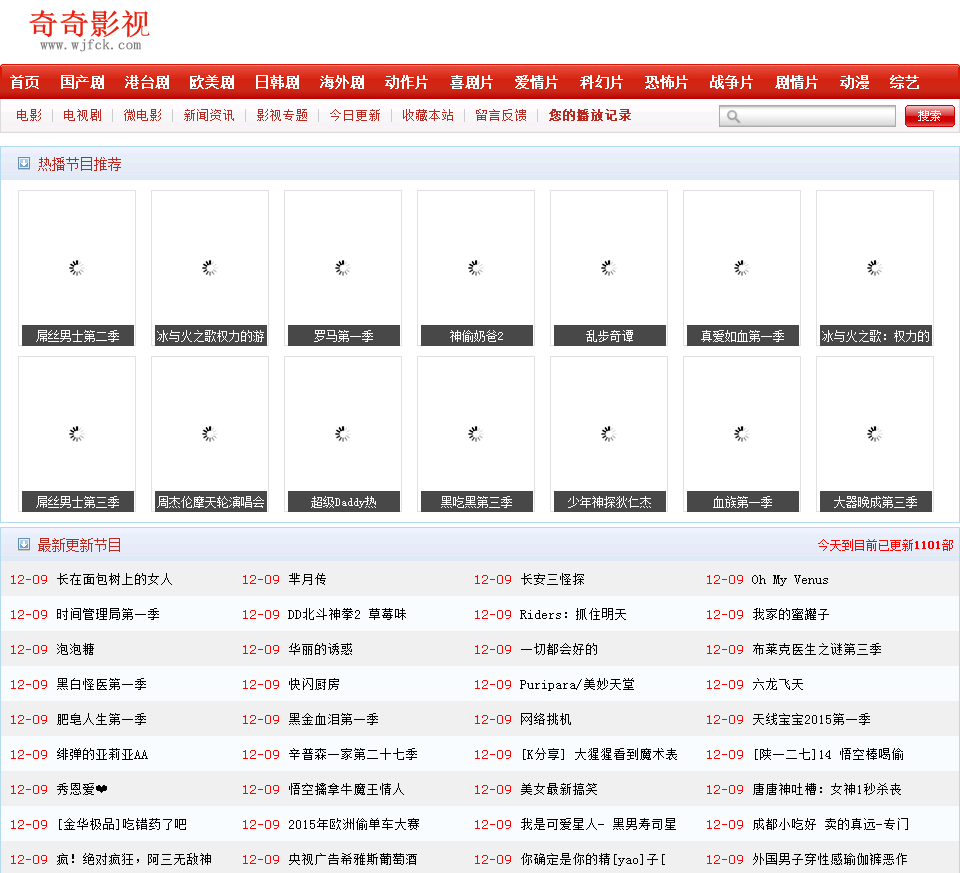Open the 罗马第一季 thumbnail
This screenshot has height=873, width=960.
point(343,268)
